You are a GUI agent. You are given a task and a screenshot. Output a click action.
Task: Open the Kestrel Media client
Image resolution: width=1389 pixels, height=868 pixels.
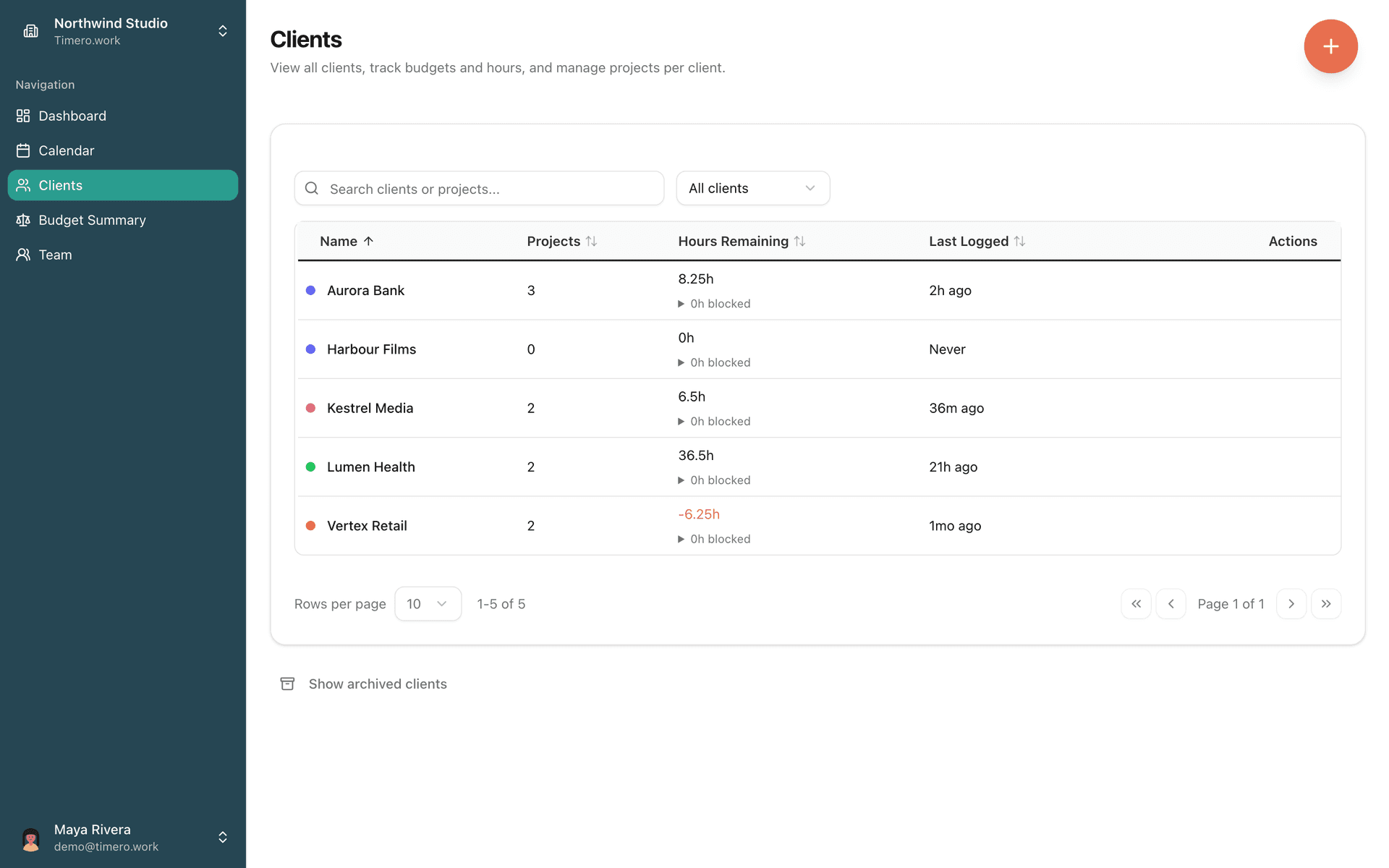[x=370, y=408]
